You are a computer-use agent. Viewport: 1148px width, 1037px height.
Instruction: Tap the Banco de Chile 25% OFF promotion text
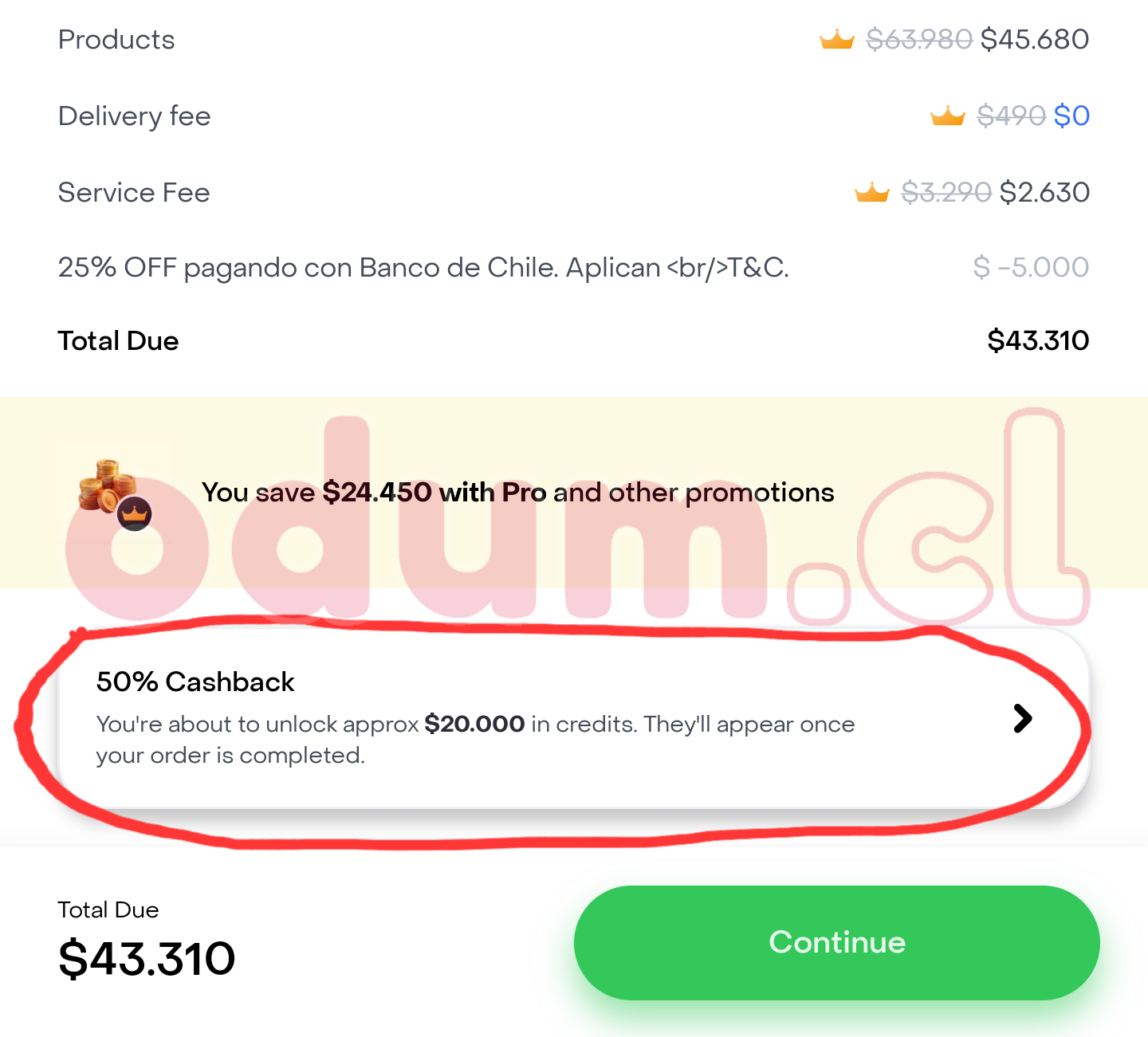coord(423,268)
